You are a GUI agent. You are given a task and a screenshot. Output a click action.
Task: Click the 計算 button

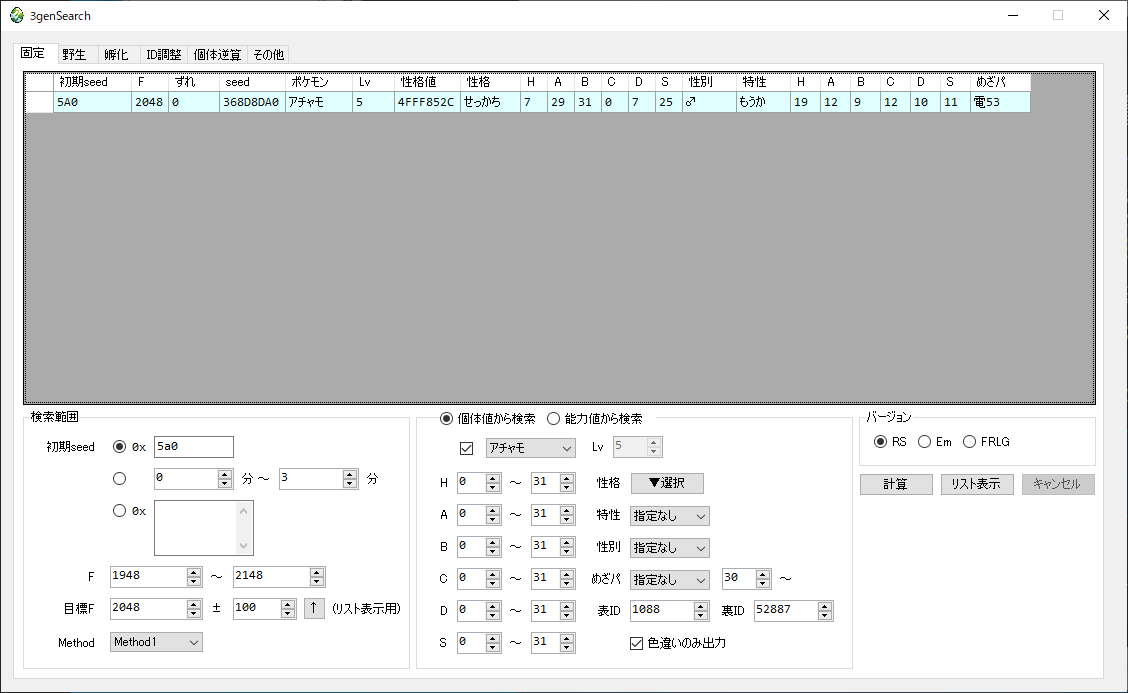(896, 484)
